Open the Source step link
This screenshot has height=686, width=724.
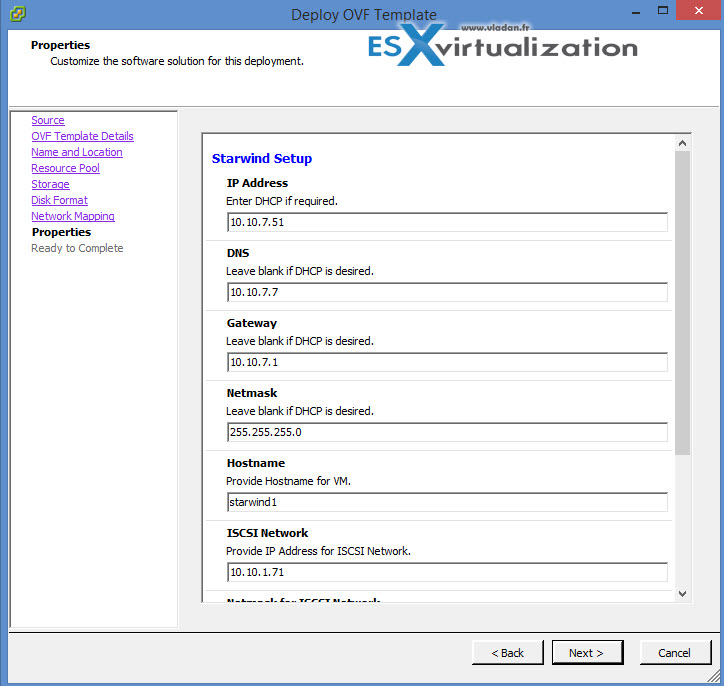(x=48, y=120)
